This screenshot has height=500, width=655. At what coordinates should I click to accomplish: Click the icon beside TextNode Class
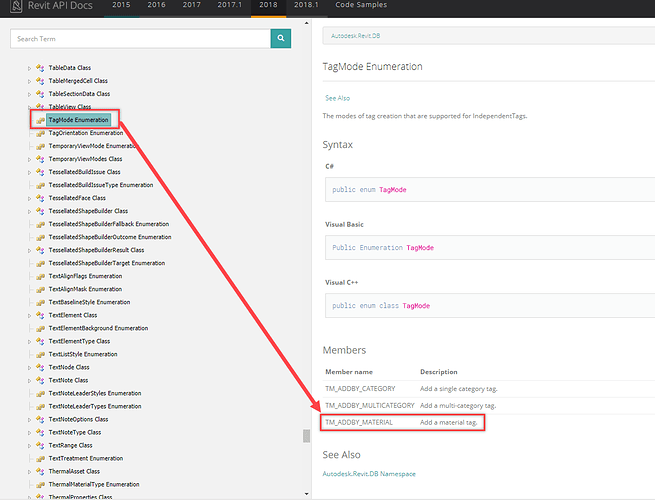[x=40, y=367]
